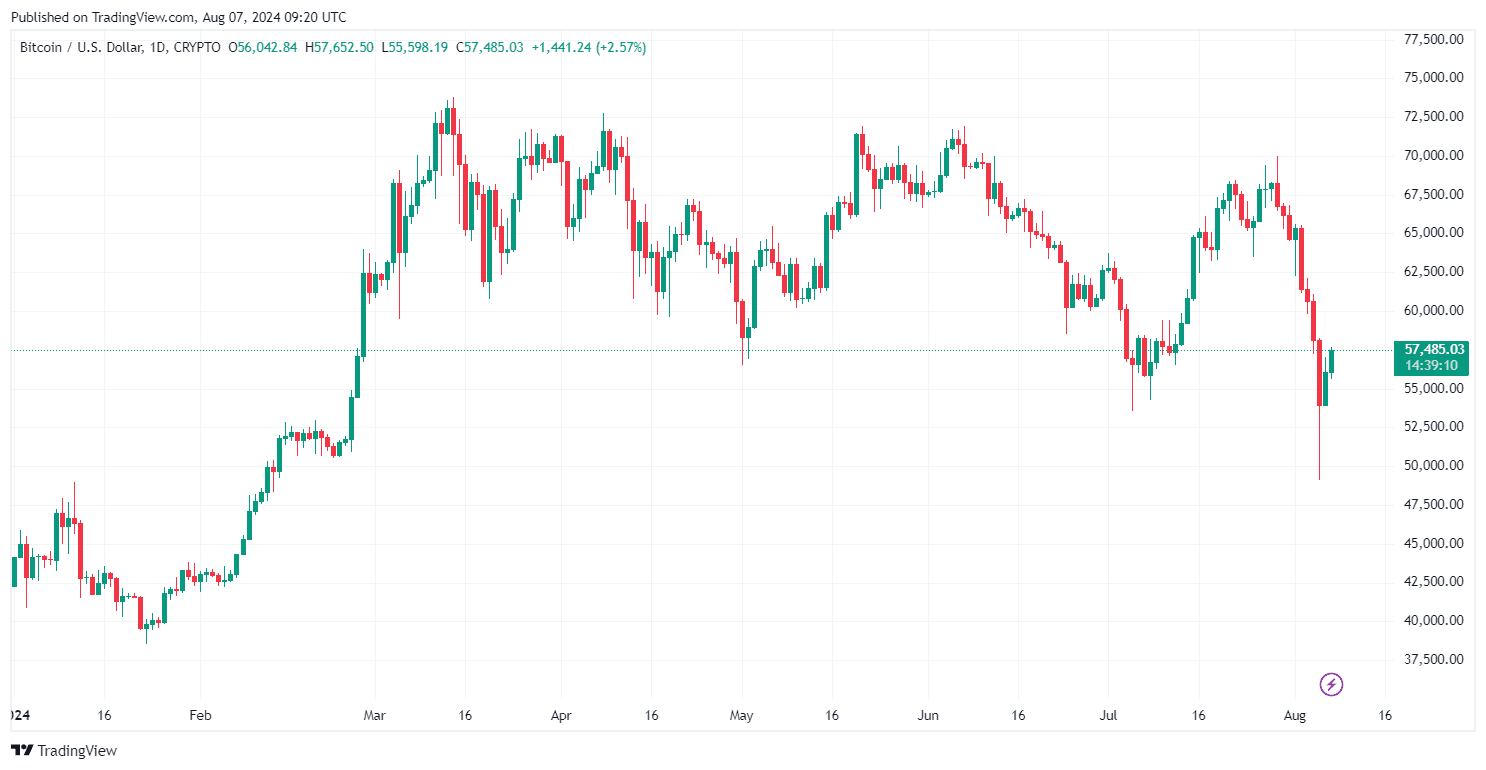
Task: Click the 'Apr' date axis label
Action: [x=561, y=716]
